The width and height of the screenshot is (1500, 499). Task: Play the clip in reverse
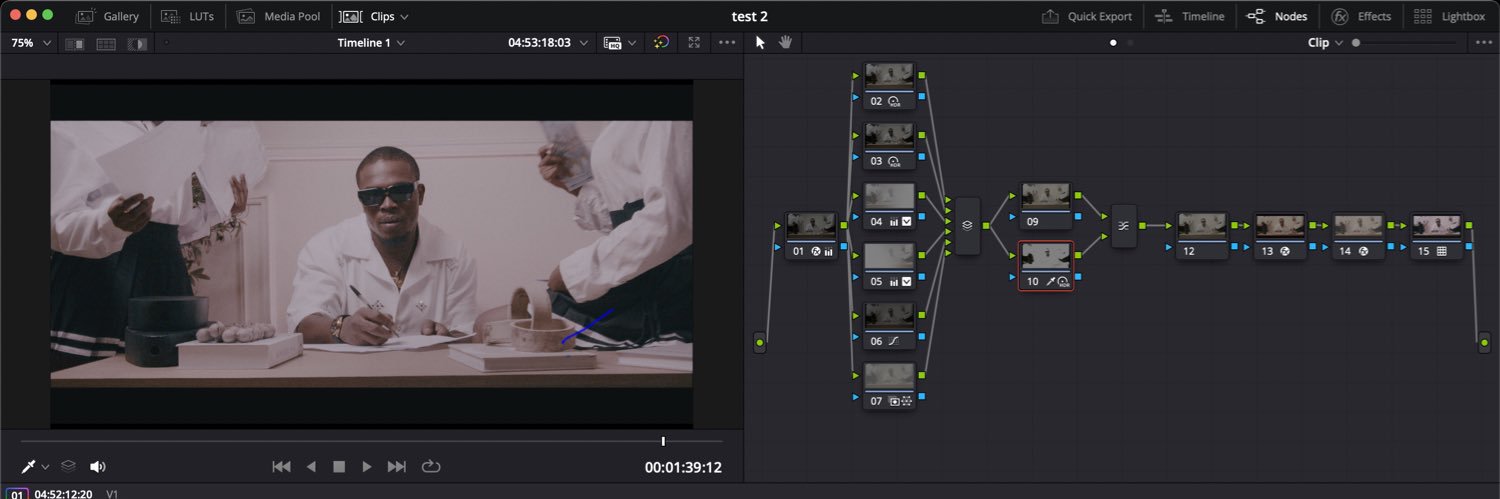click(311, 467)
